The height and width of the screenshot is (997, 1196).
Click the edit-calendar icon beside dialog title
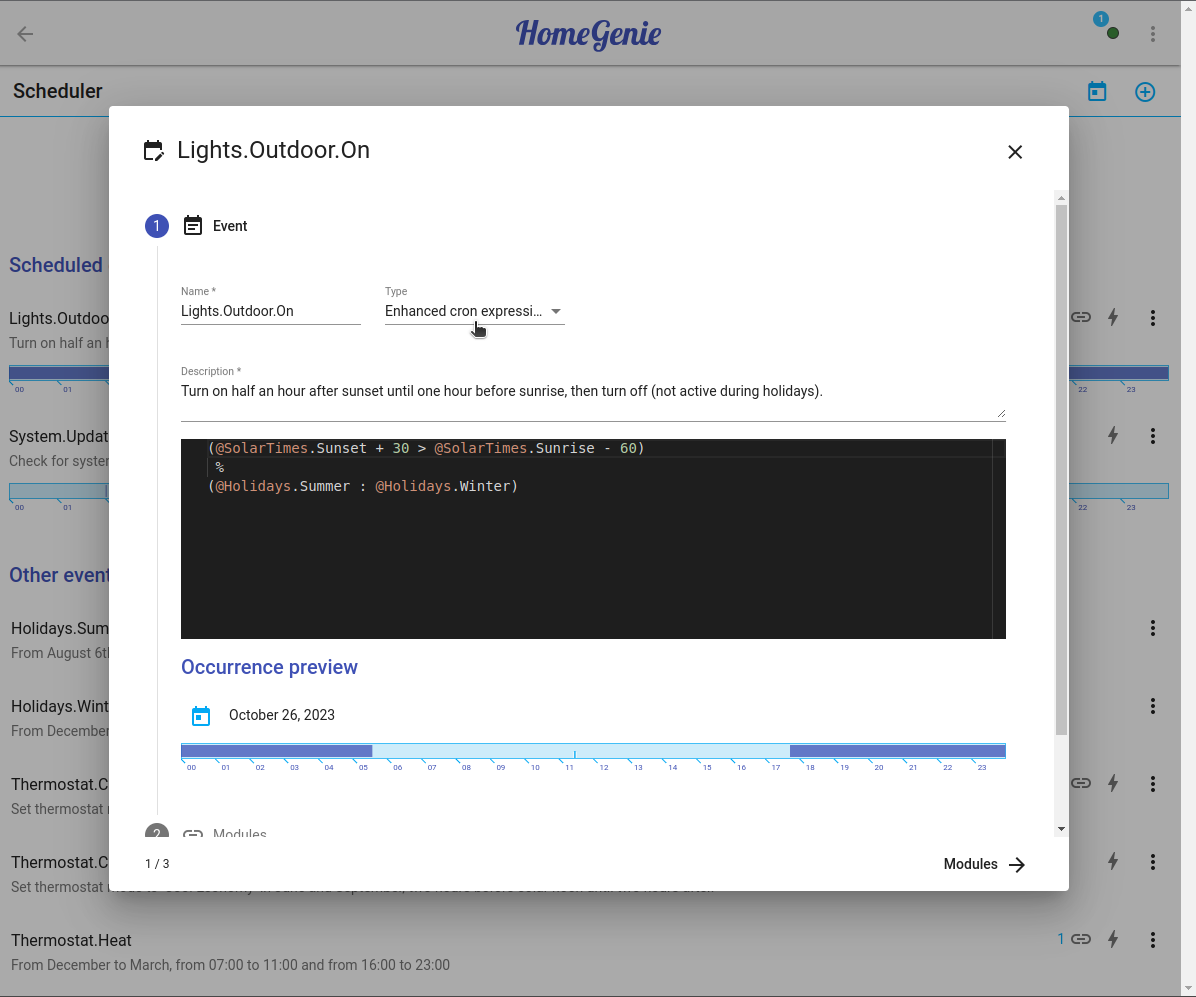point(153,150)
